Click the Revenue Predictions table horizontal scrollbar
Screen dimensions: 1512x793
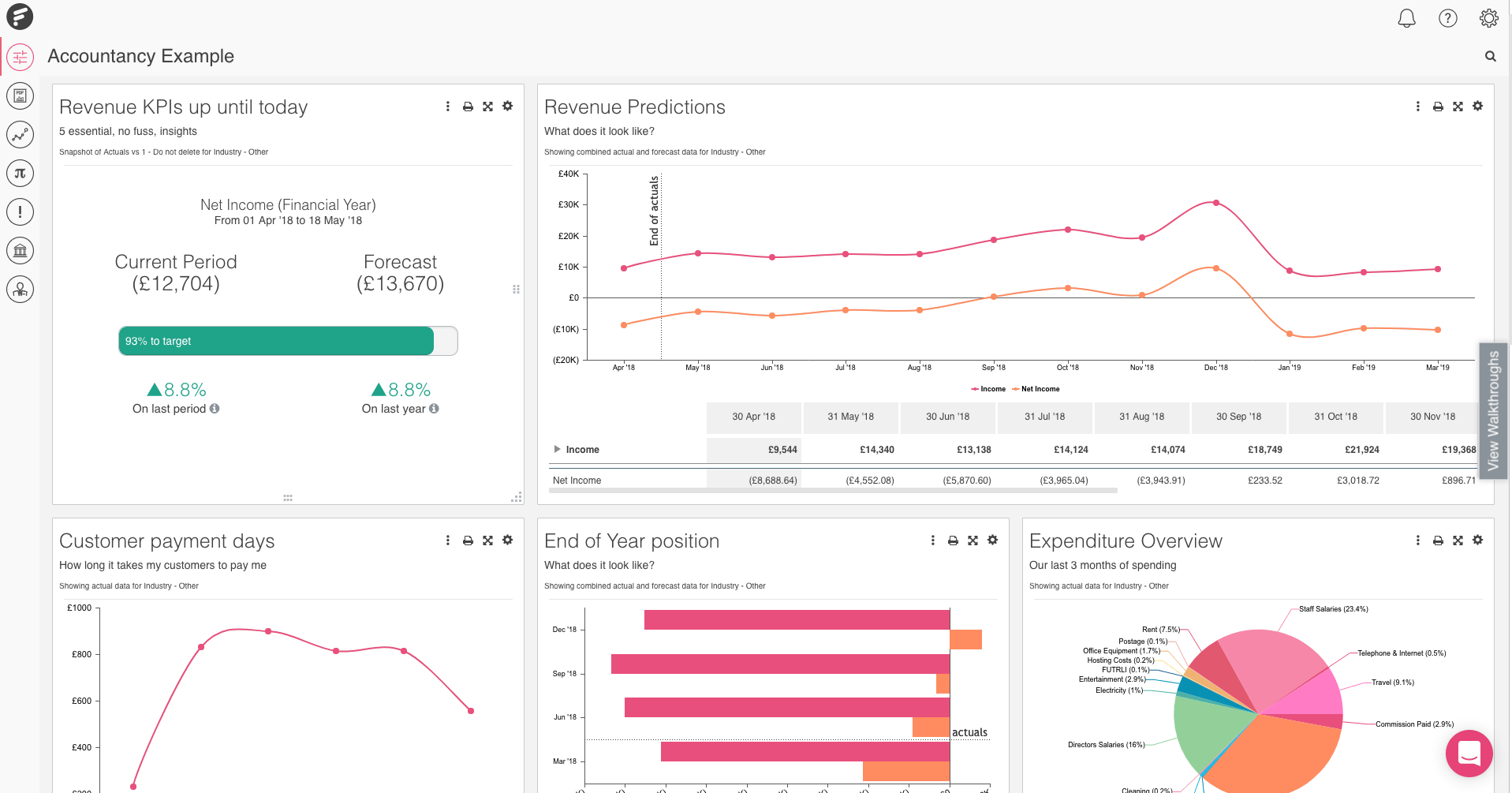[832, 491]
